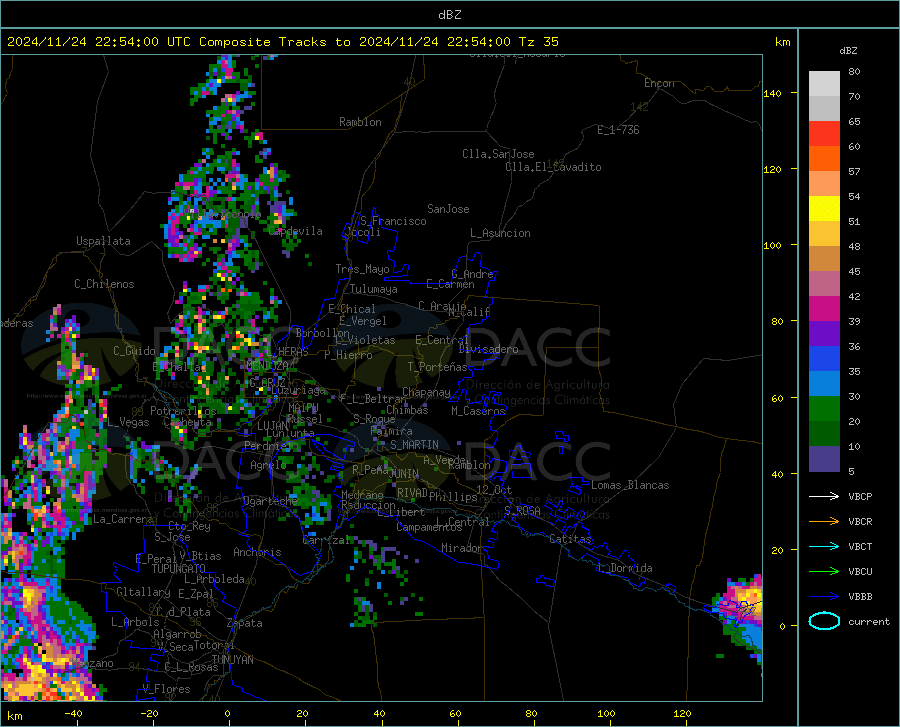Click the 'current' legend label
The height and width of the screenshot is (727, 900).
(869, 621)
